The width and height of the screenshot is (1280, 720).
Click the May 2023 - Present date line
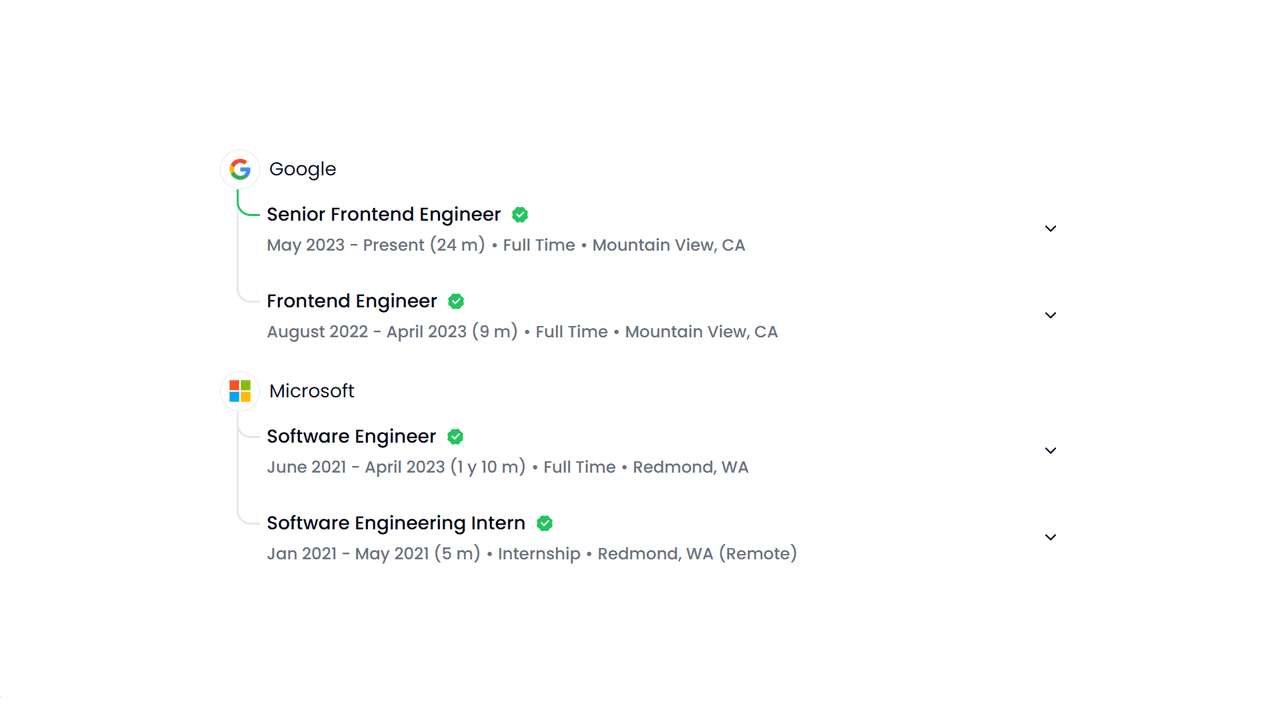tap(505, 245)
